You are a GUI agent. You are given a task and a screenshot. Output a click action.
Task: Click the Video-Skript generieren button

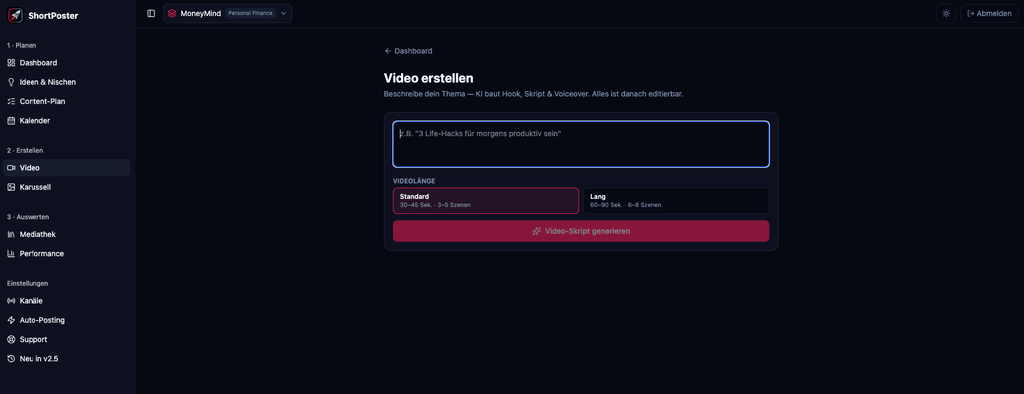[x=581, y=231]
